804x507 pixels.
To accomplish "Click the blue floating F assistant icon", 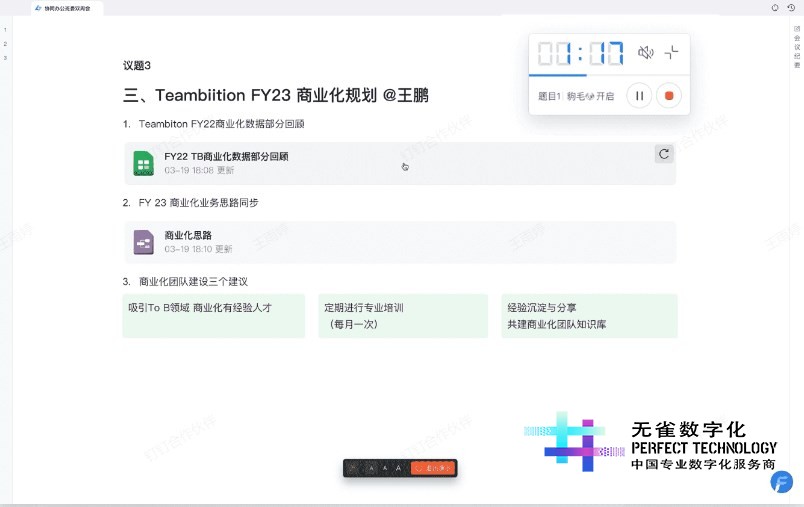I will (781, 482).
